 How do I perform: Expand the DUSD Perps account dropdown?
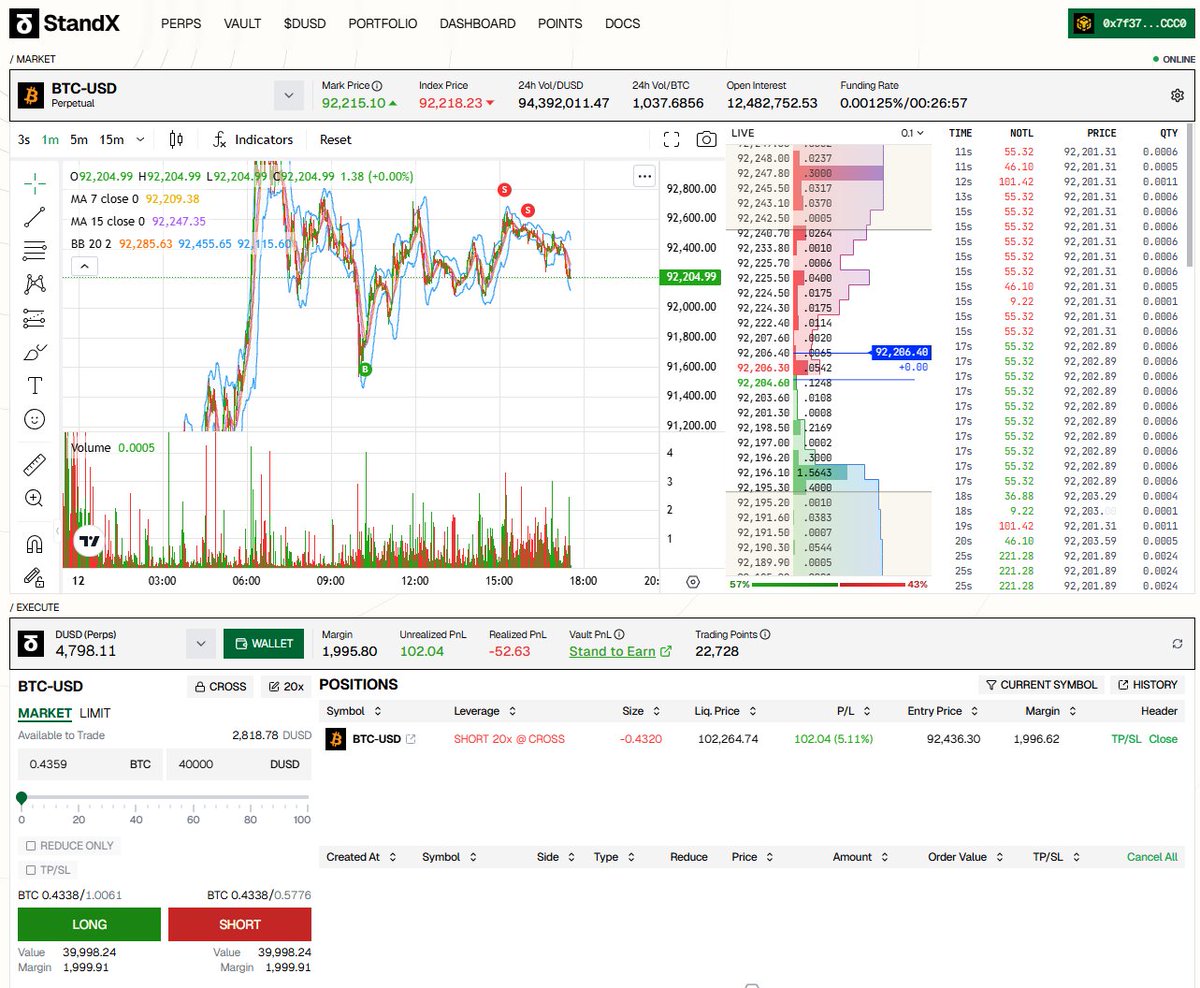[x=201, y=644]
